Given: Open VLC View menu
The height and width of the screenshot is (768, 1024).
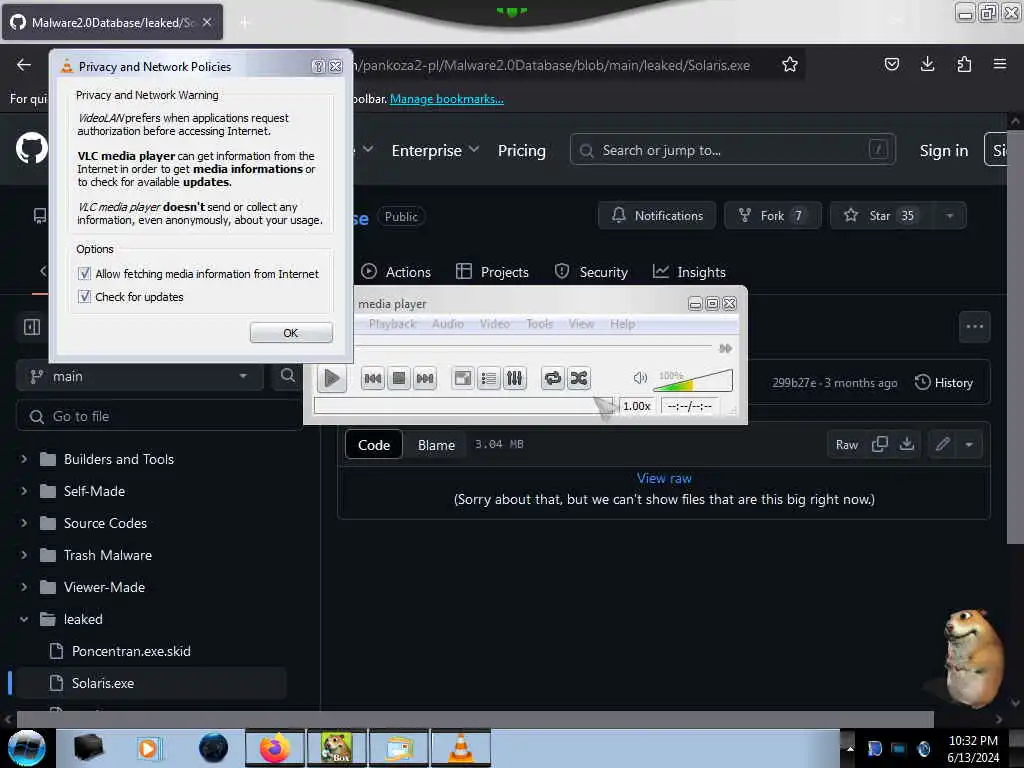Looking at the screenshot, I should (x=581, y=324).
